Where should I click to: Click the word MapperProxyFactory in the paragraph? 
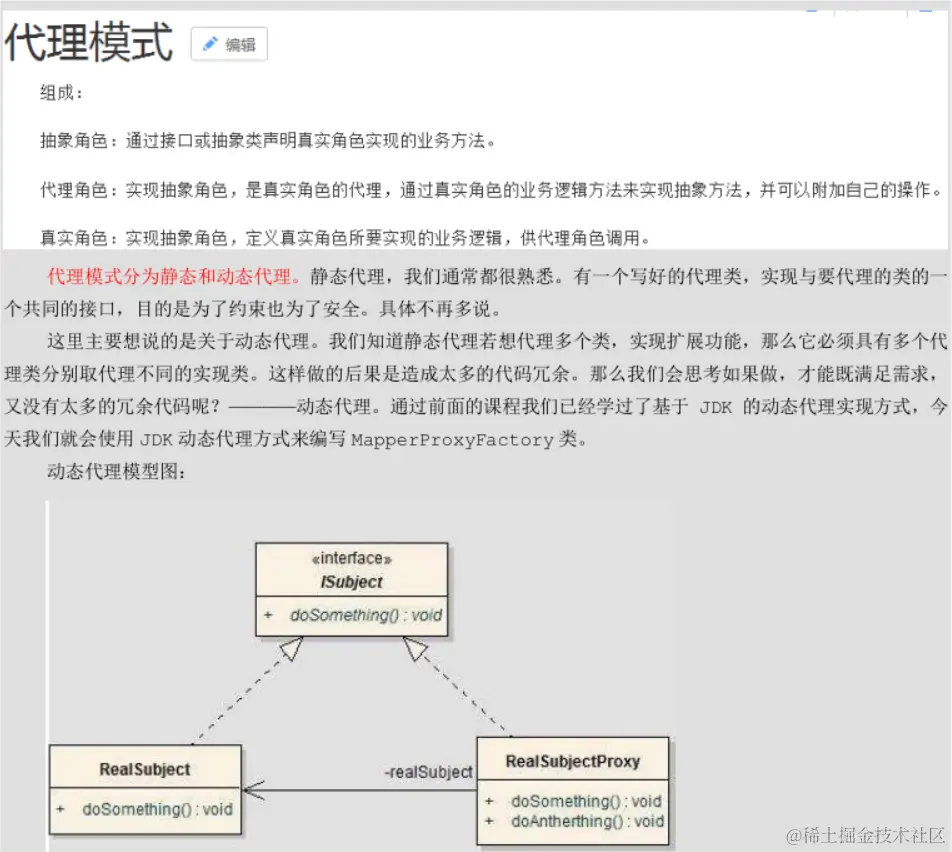[x=452, y=440]
